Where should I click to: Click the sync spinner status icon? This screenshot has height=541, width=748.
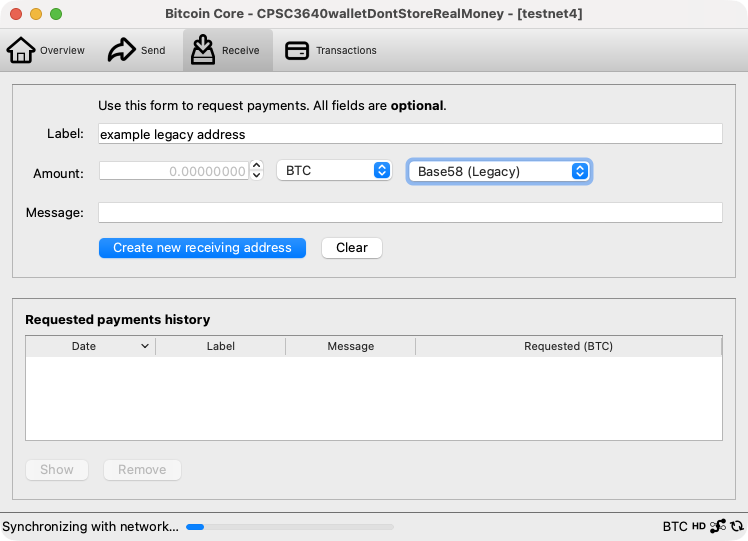pos(737,526)
